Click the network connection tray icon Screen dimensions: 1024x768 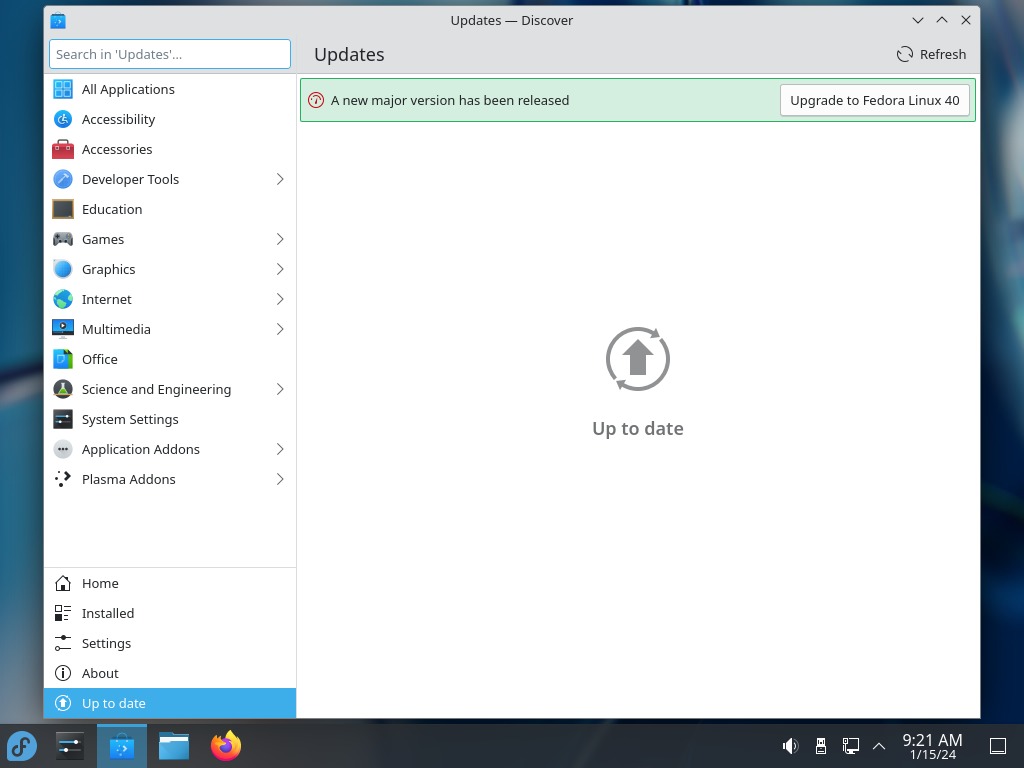(850, 746)
